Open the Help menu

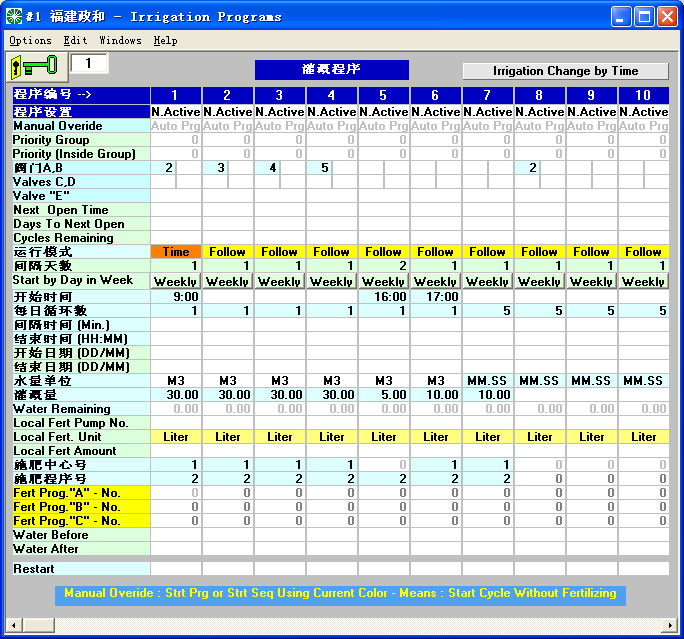165,41
